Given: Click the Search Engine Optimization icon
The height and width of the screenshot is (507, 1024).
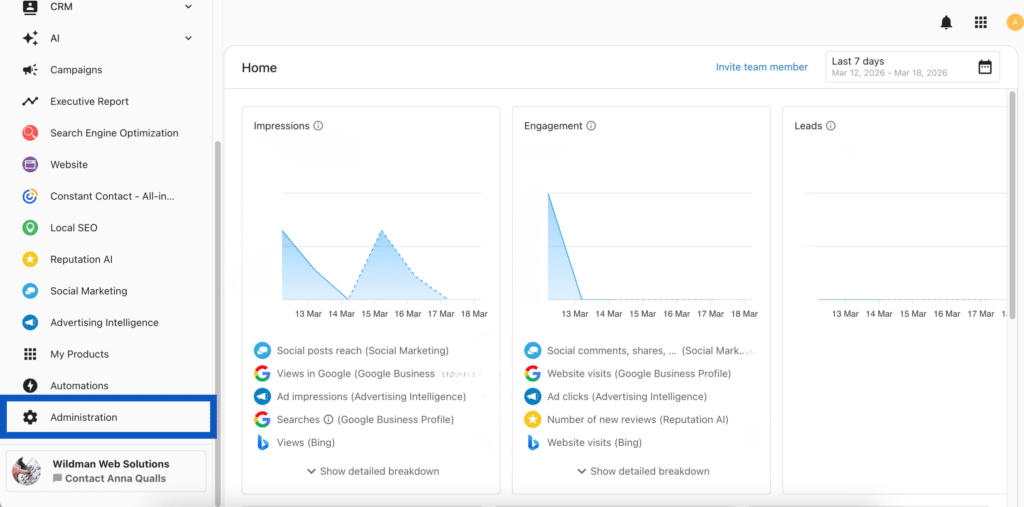Looking at the screenshot, I should [30, 133].
